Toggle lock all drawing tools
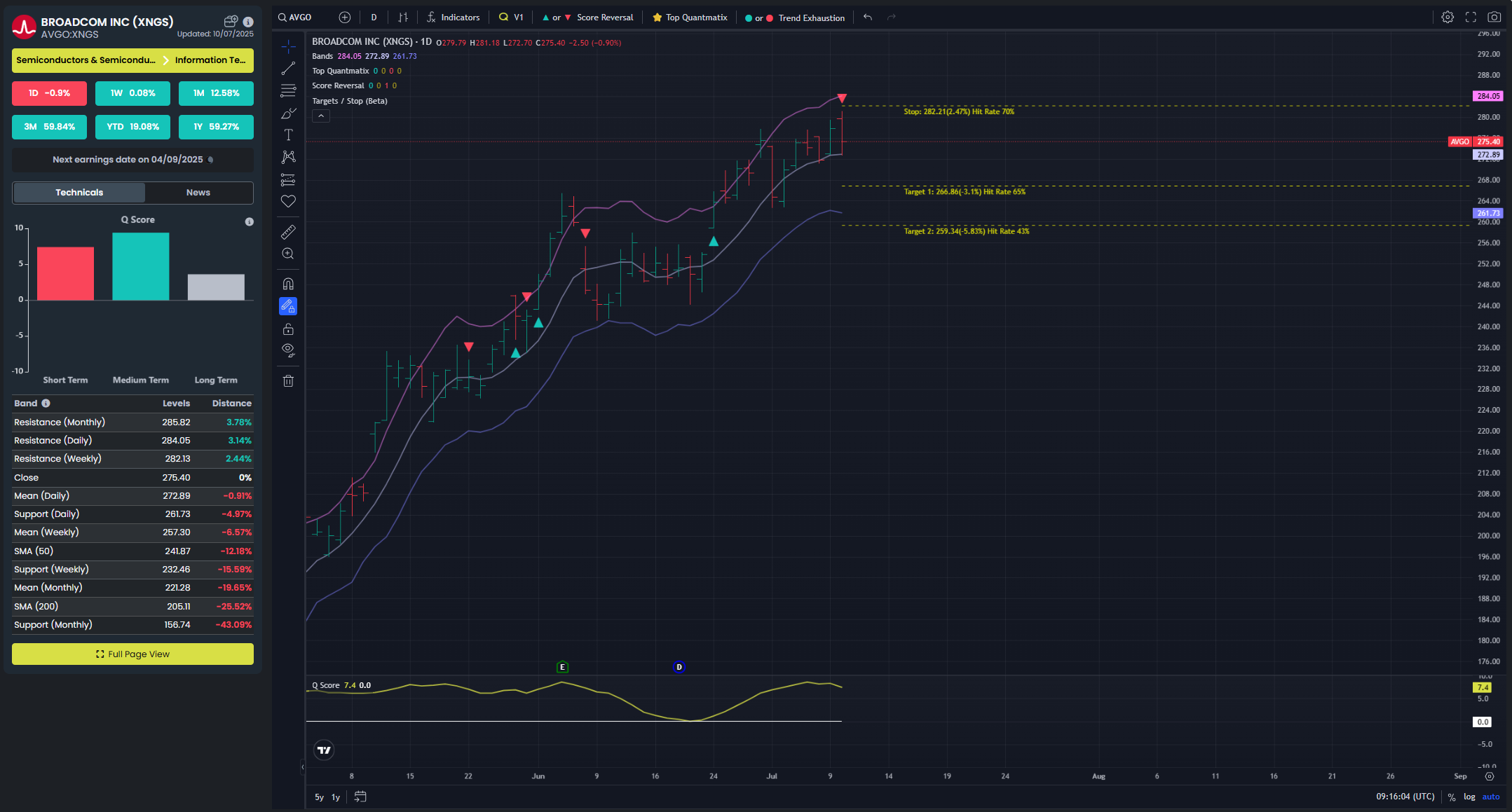The image size is (1512, 812). click(288, 329)
